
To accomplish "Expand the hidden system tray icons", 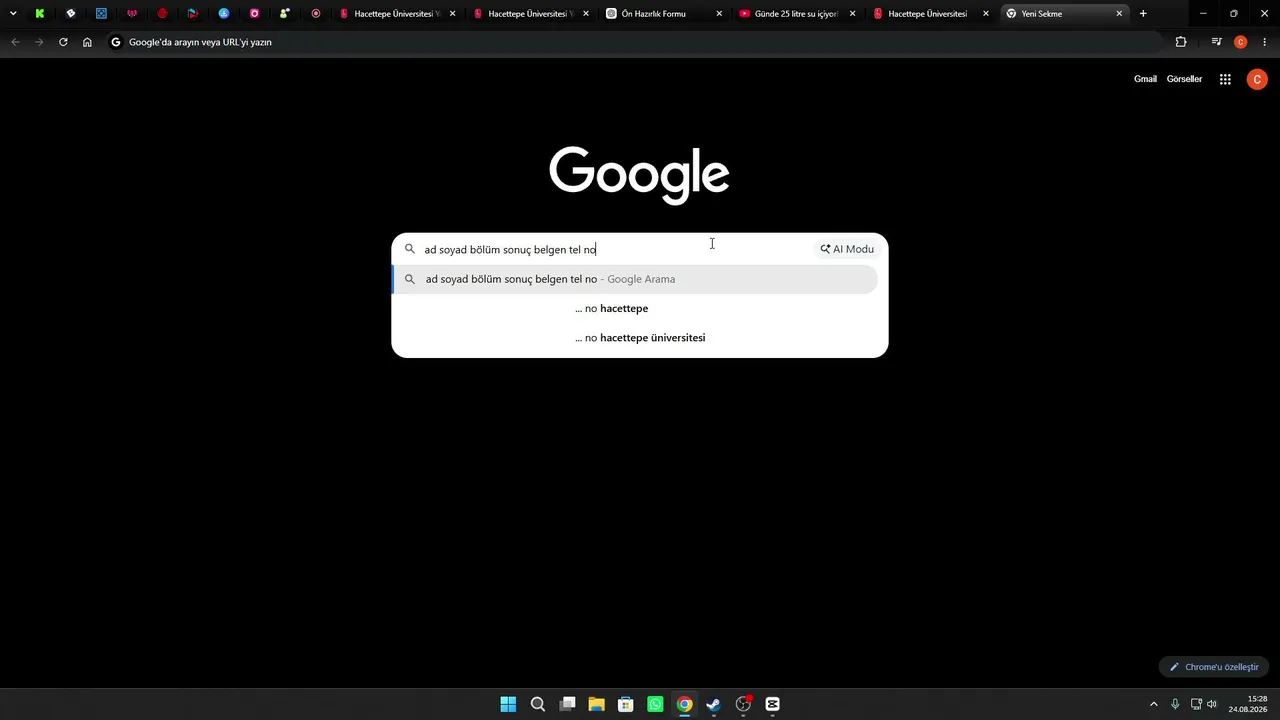I will click(x=1154, y=704).
